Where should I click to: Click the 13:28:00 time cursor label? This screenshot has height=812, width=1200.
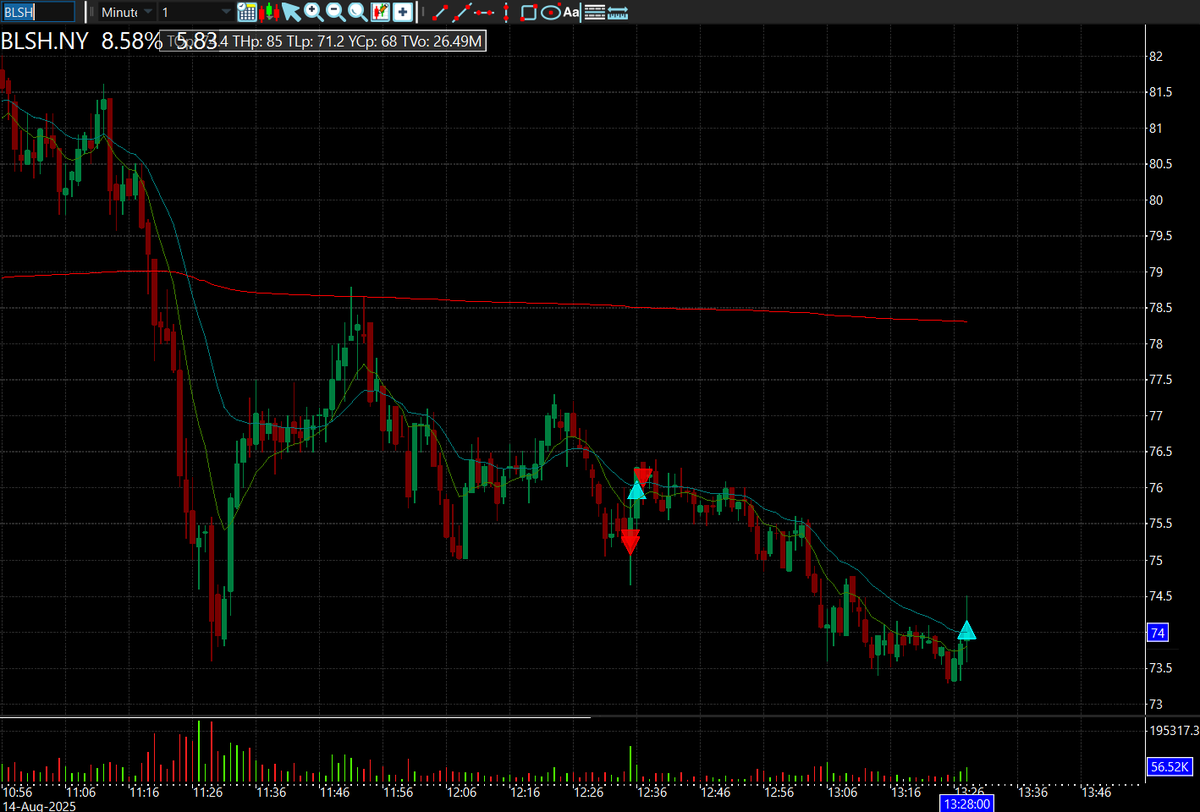(x=967, y=803)
